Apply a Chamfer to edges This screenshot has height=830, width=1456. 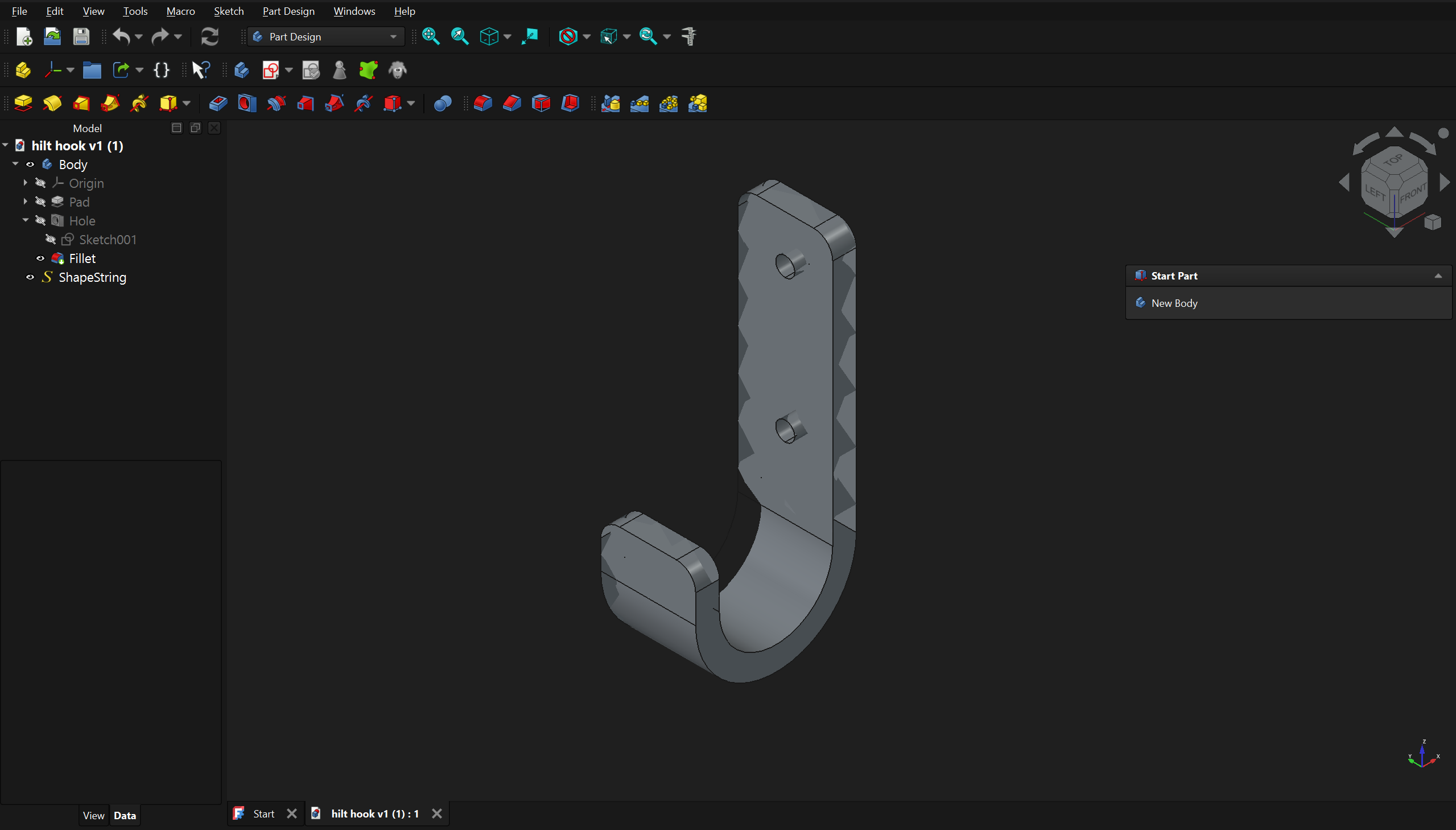[x=512, y=103]
